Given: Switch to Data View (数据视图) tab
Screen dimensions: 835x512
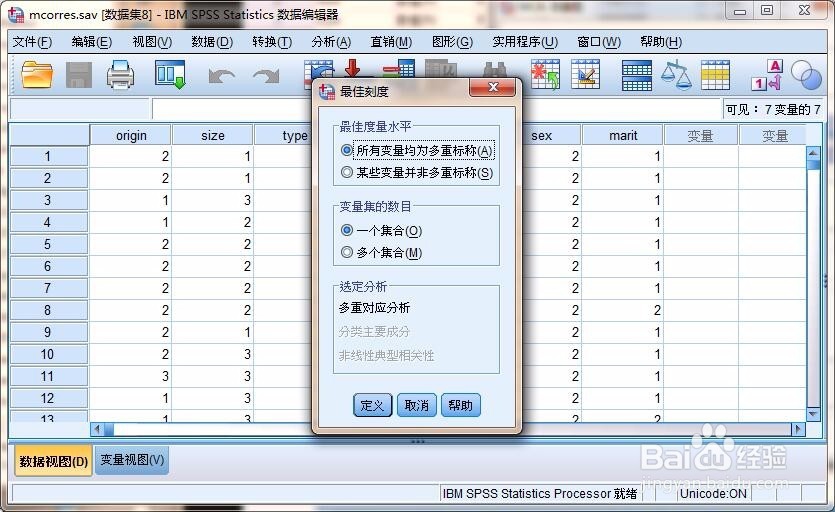Looking at the screenshot, I should click(x=53, y=461).
